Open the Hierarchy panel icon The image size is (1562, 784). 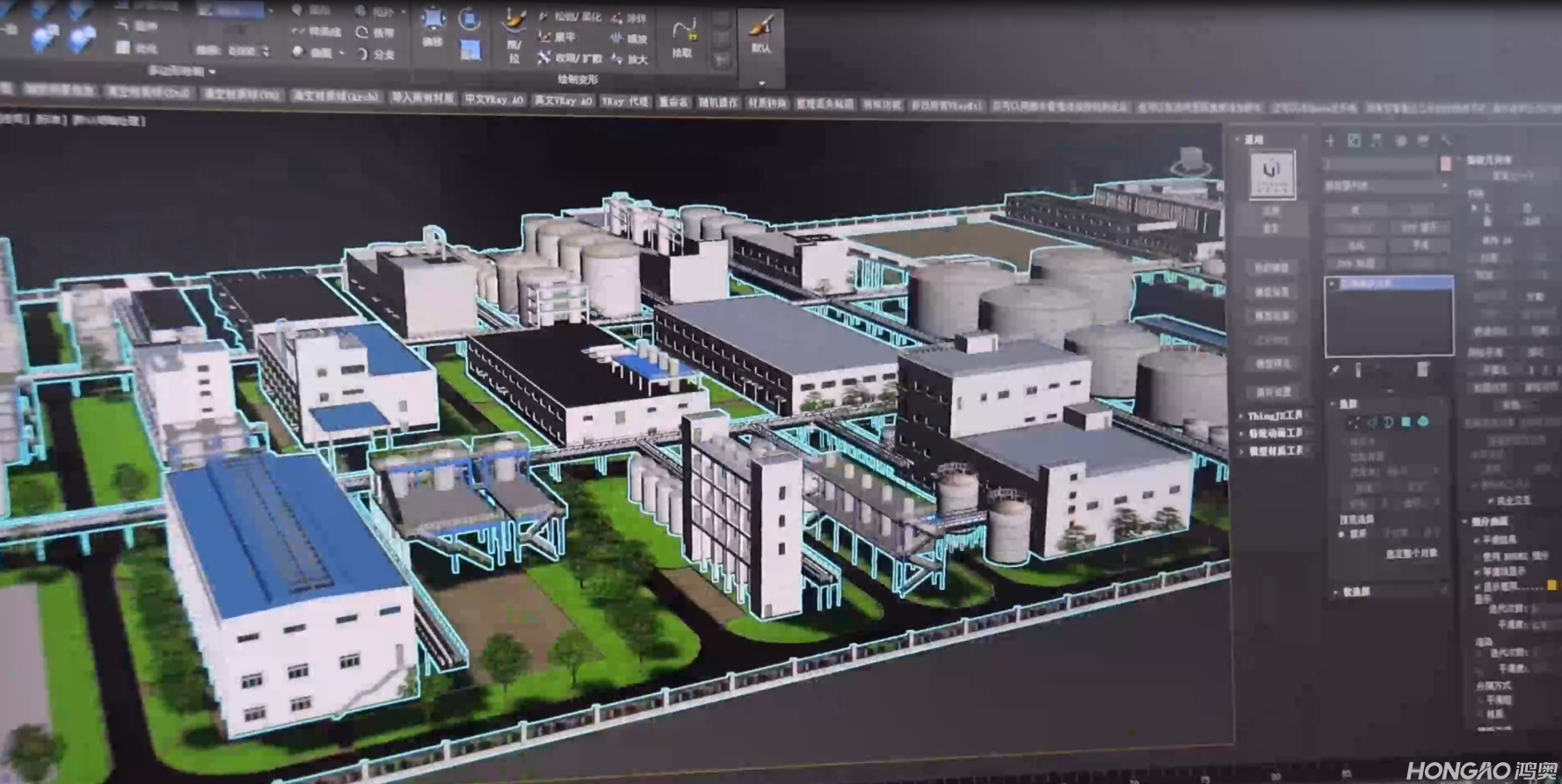[x=1377, y=141]
